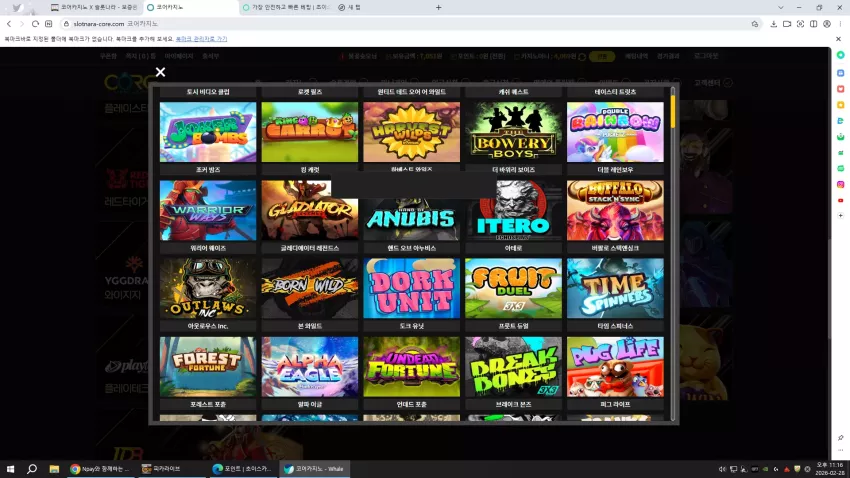Select the Dork Unit game tile
Viewport: 850px width, 478px height.
pyautogui.click(x=411, y=288)
